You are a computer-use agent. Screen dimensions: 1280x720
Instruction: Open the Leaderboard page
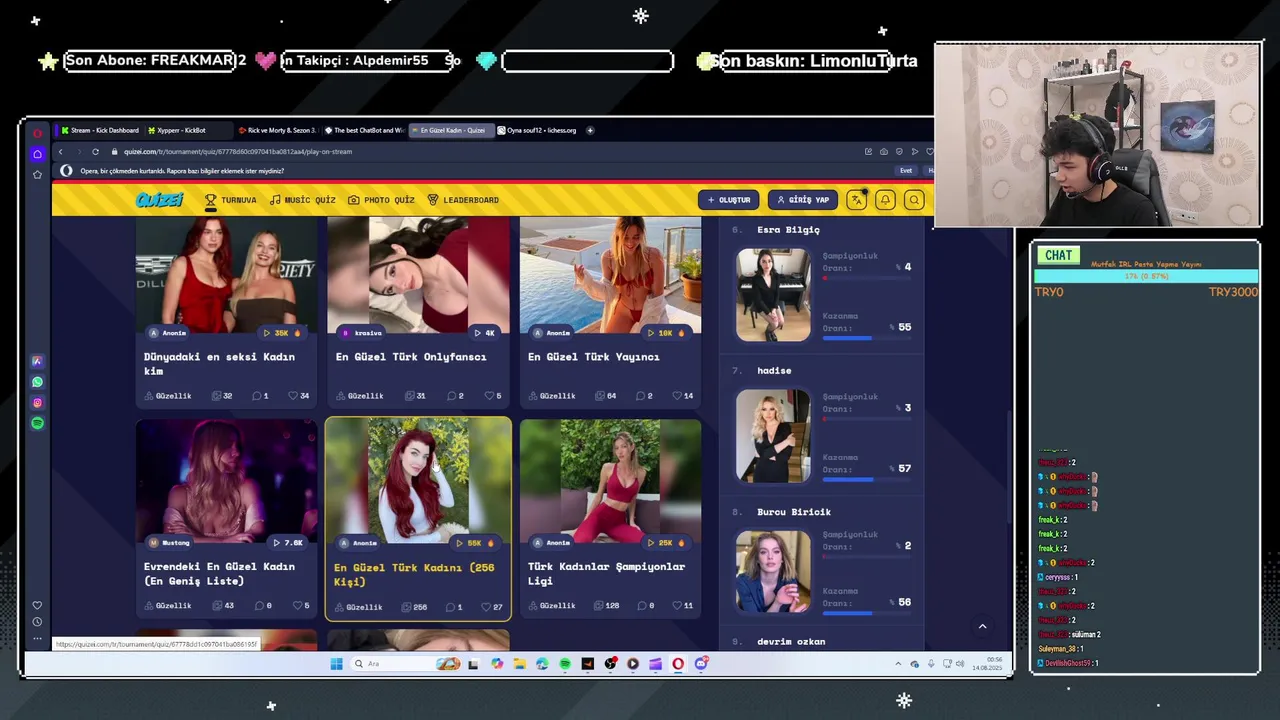pyautogui.click(x=463, y=200)
